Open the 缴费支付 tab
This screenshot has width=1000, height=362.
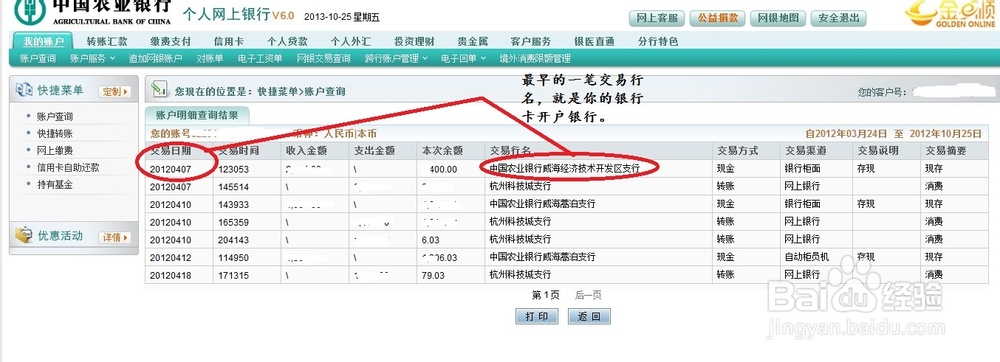tap(170, 41)
